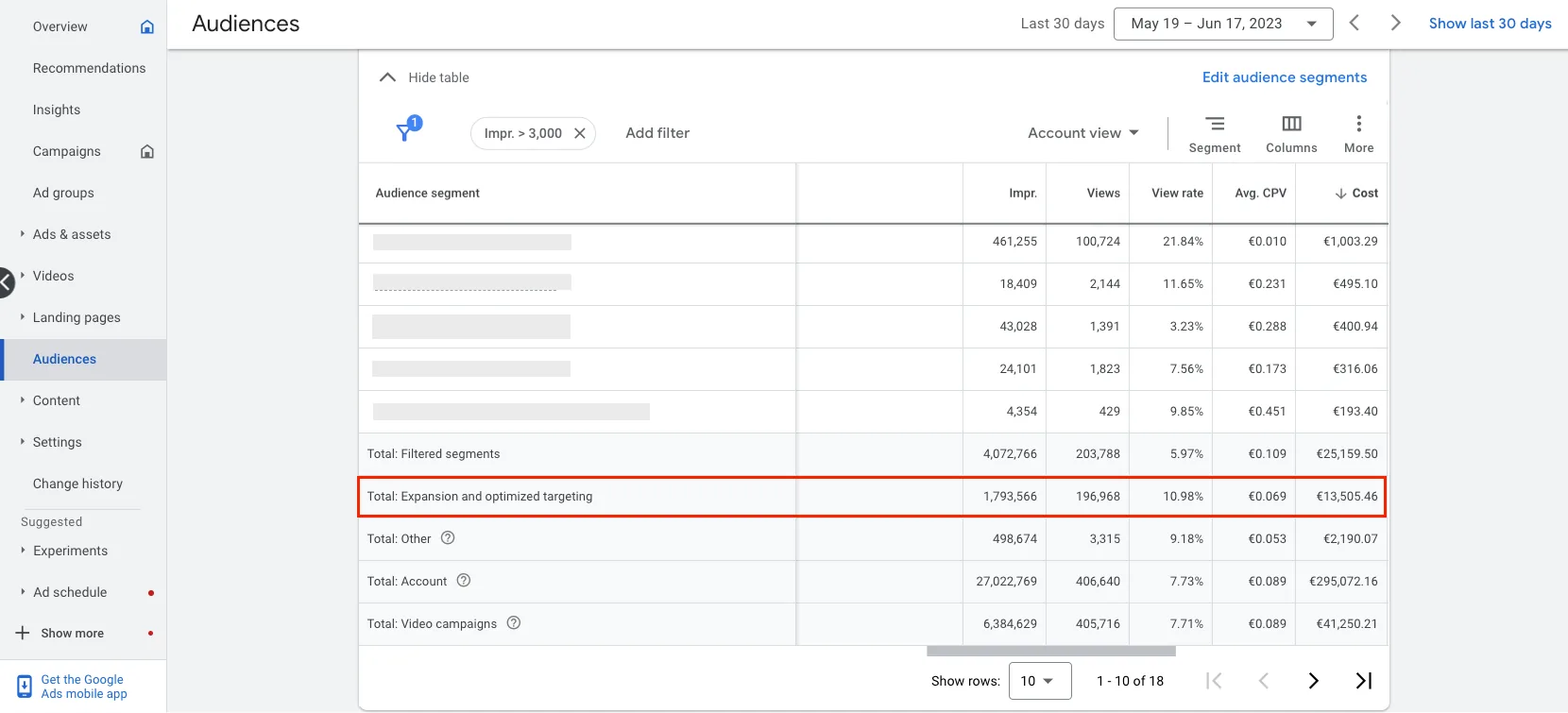Collapse table with Hide table chevron
This screenshot has height=713, width=1568.
pyautogui.click(x=387, y=77)
